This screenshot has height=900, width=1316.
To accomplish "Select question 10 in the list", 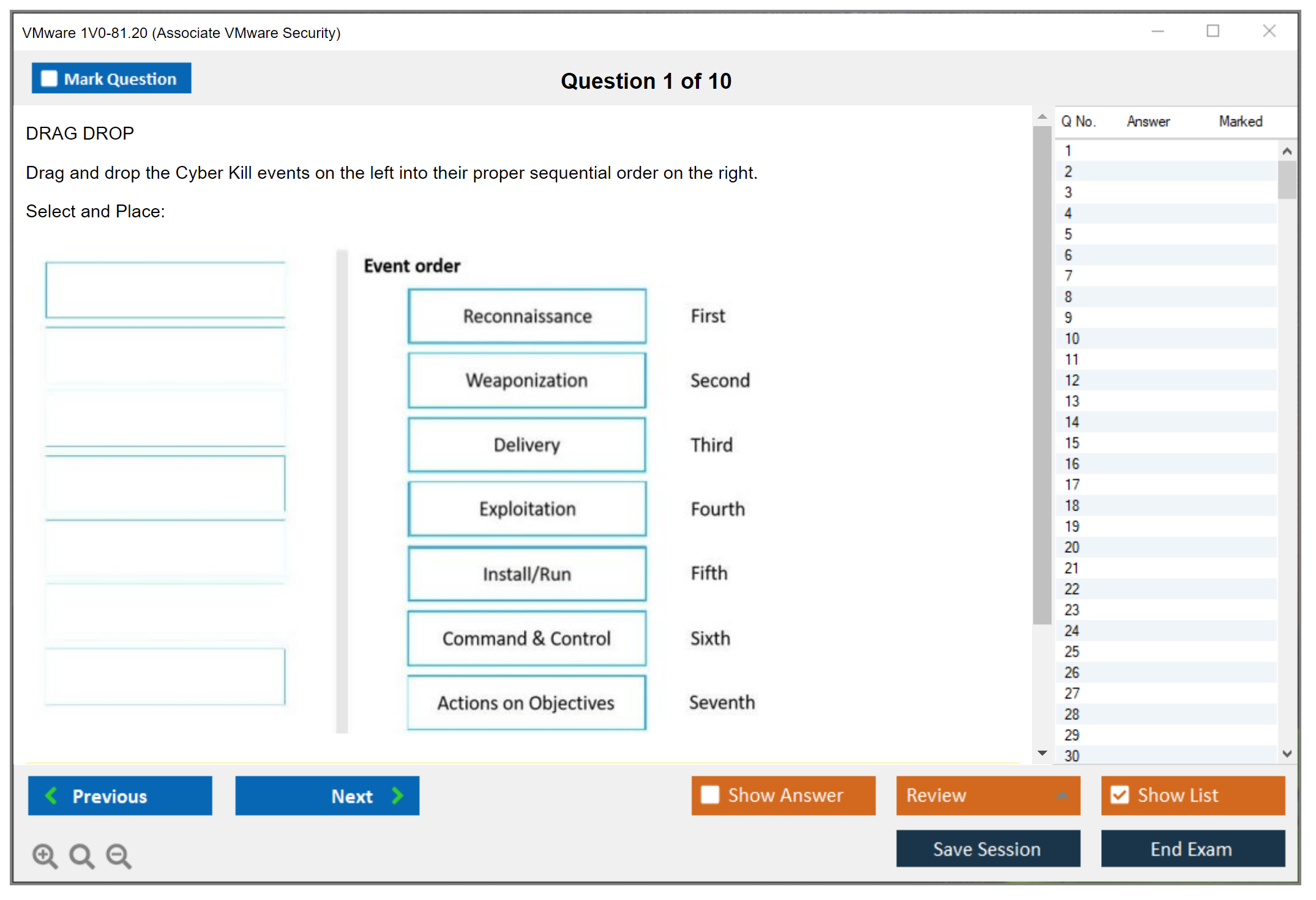I will click(x=1072, y=339).
